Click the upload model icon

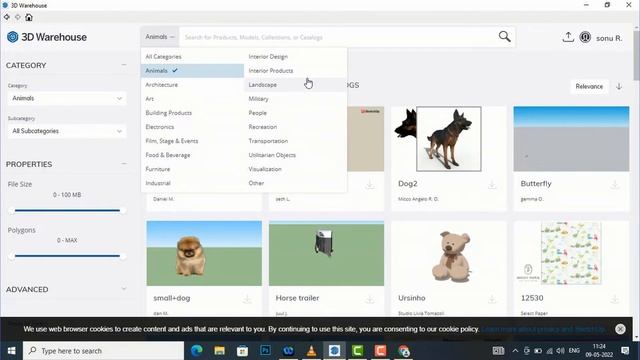pos(568,37)
